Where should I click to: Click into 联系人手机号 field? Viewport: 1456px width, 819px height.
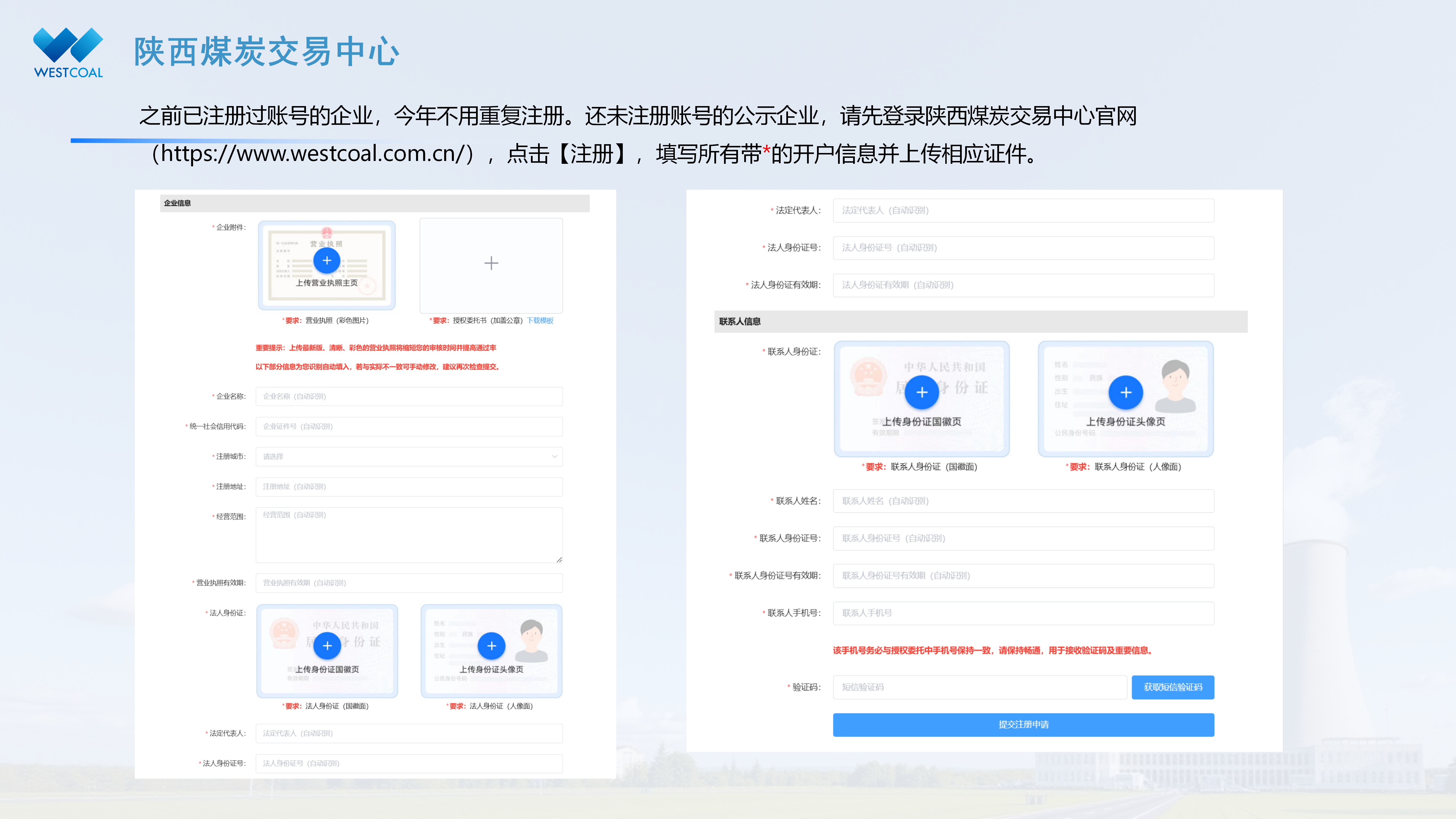(1023, 613)
